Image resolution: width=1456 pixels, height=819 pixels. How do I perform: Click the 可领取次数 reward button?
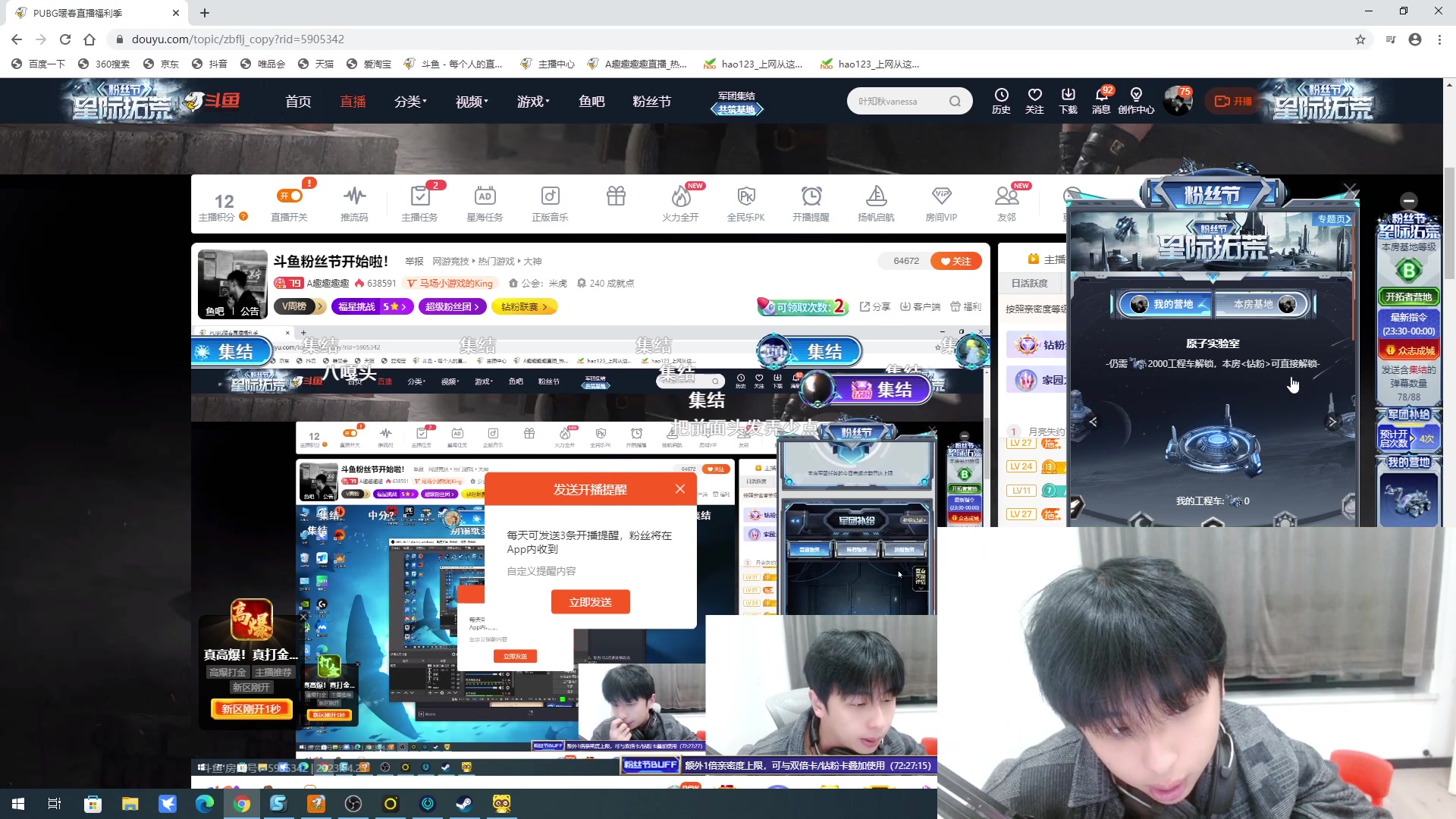click(x=802, y=307)
